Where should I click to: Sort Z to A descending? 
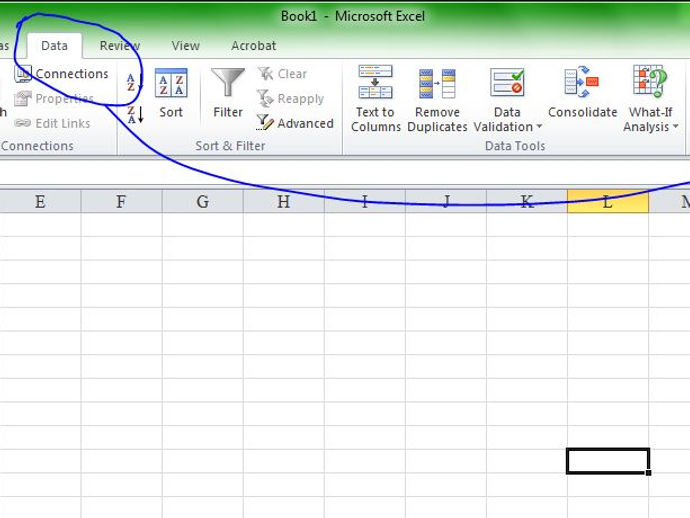(x=135, y=114)
